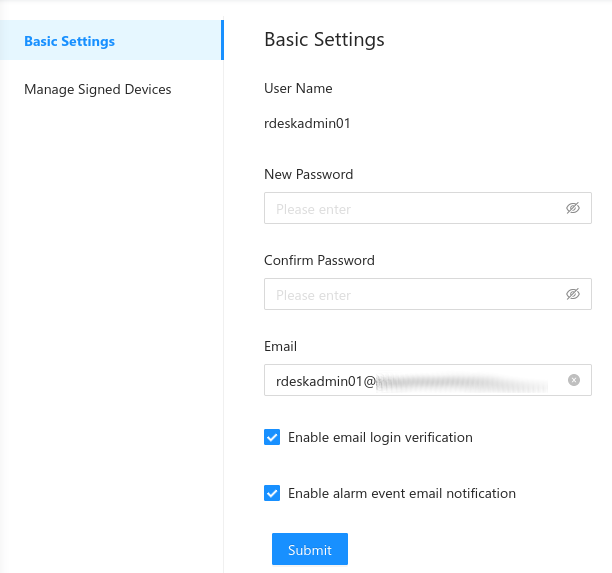Open the Basic Settings tab
This screenshot has width=612, height=573.
(x=70, y=41)
